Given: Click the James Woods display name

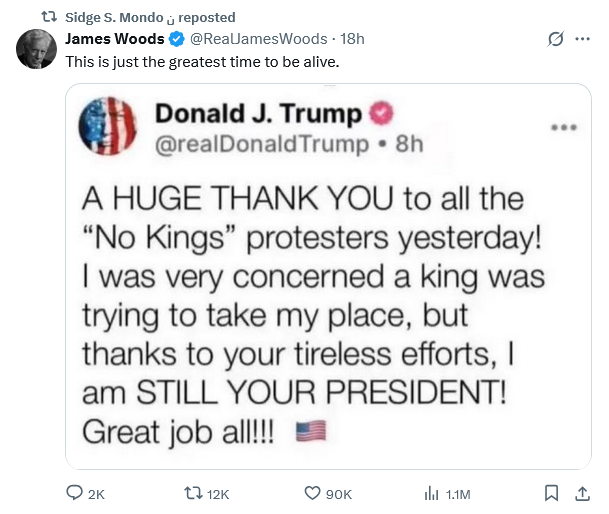Looking at the screenshot, I should pyautogui.click(x=113, y=39).
